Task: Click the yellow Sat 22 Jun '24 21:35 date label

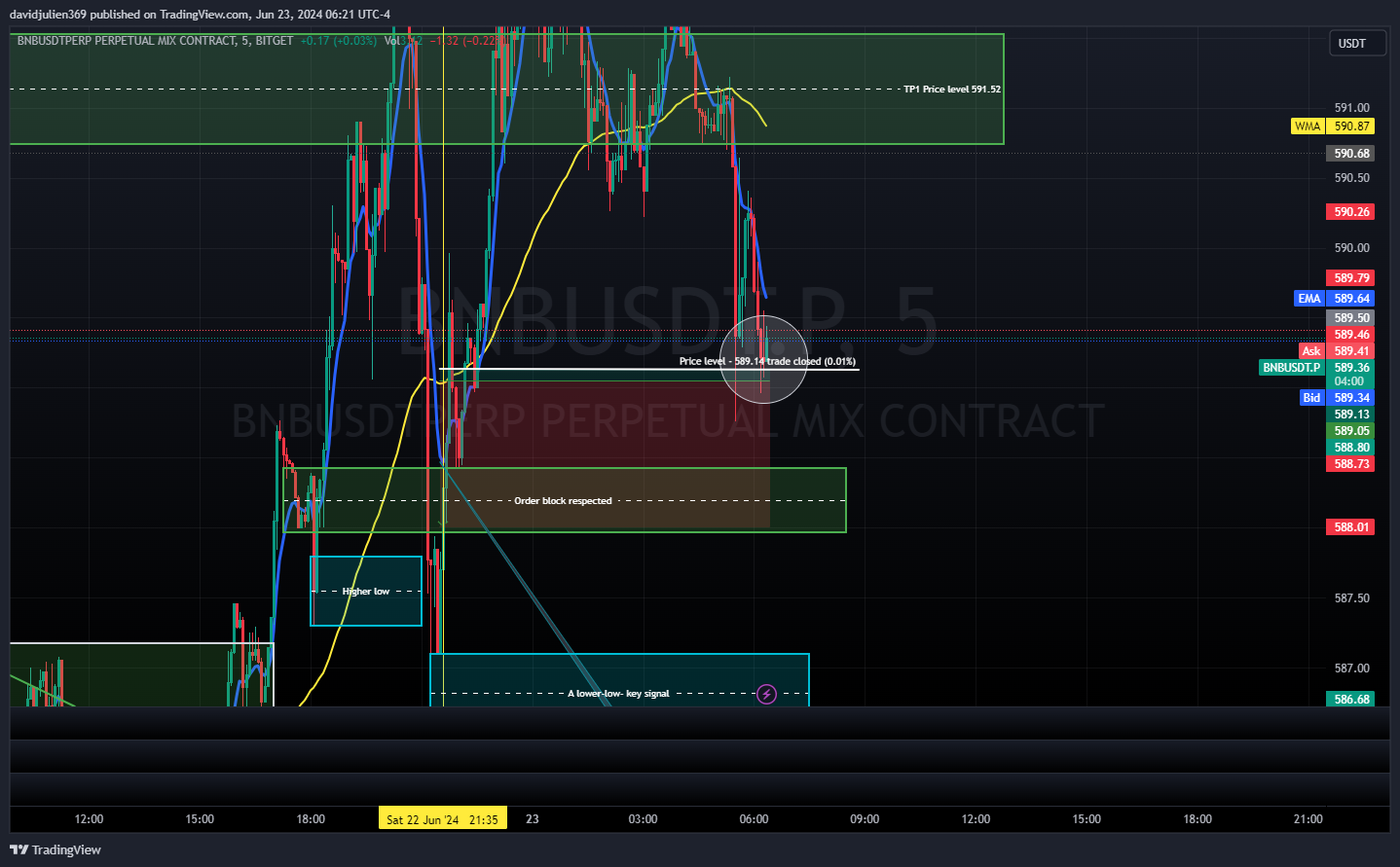Action: (442, 819)
